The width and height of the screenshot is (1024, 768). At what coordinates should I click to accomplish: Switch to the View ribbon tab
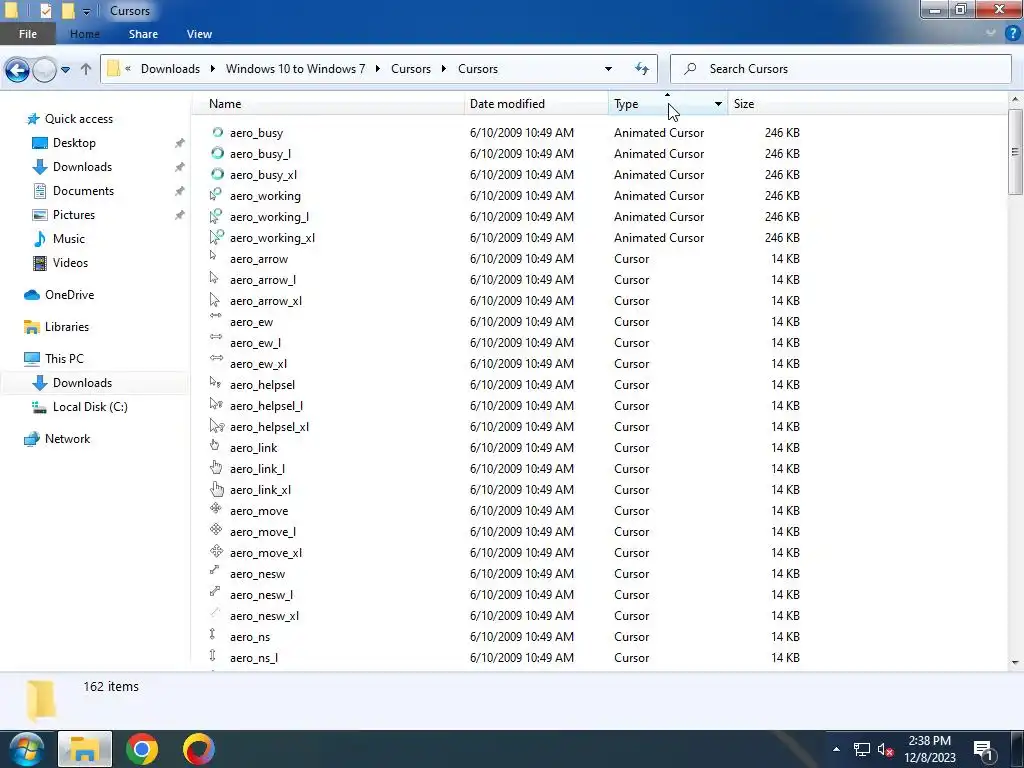tap(199, 34)
